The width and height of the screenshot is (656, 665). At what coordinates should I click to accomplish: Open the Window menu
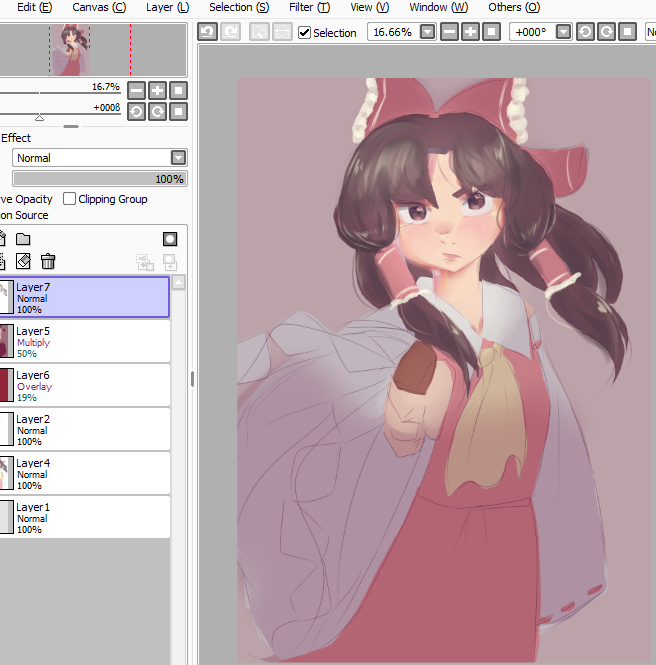(439, 7)
